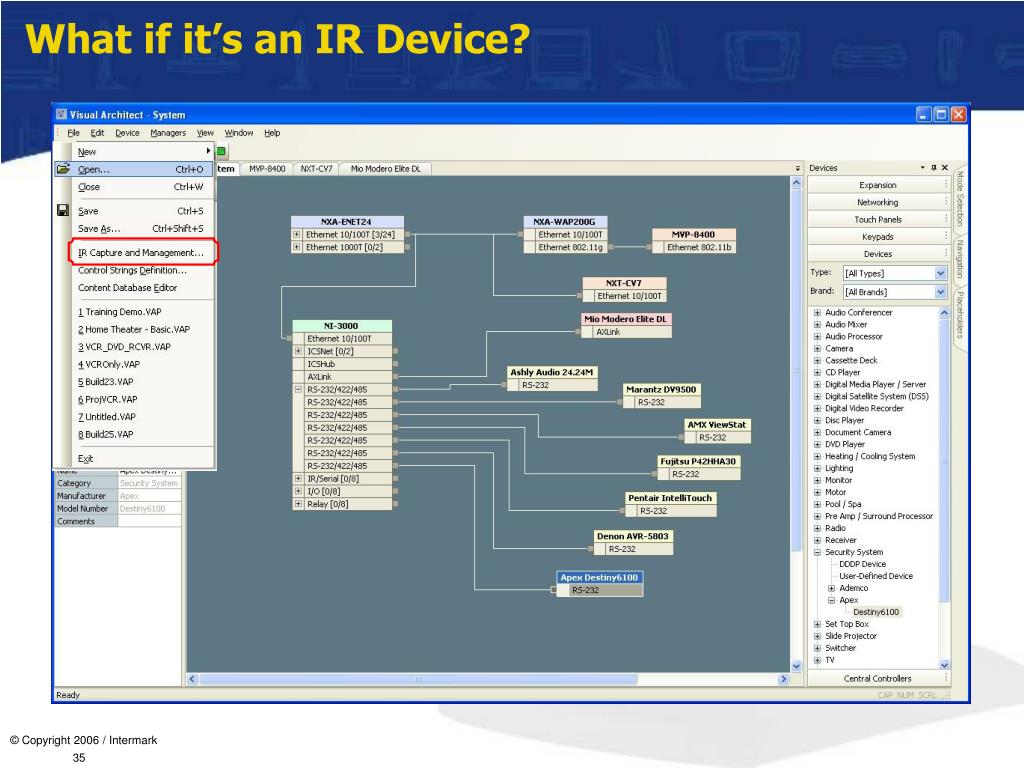Expand NI-3000 ICSNet ports

pyautogui.click(x=298, y=351)
